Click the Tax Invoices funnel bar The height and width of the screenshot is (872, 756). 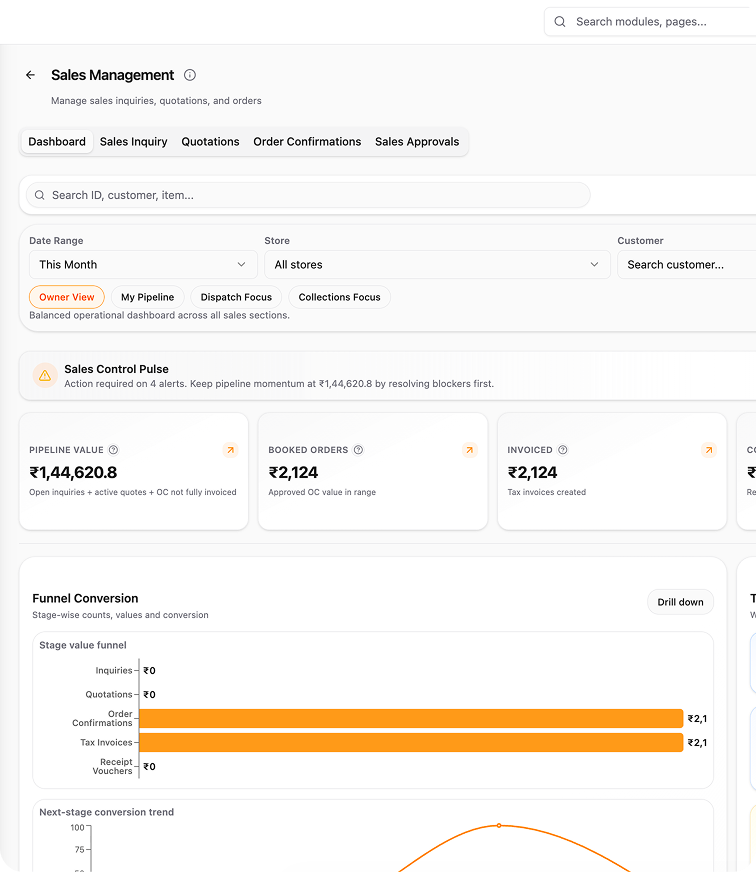pyautogui.click(x=411, y=742)
